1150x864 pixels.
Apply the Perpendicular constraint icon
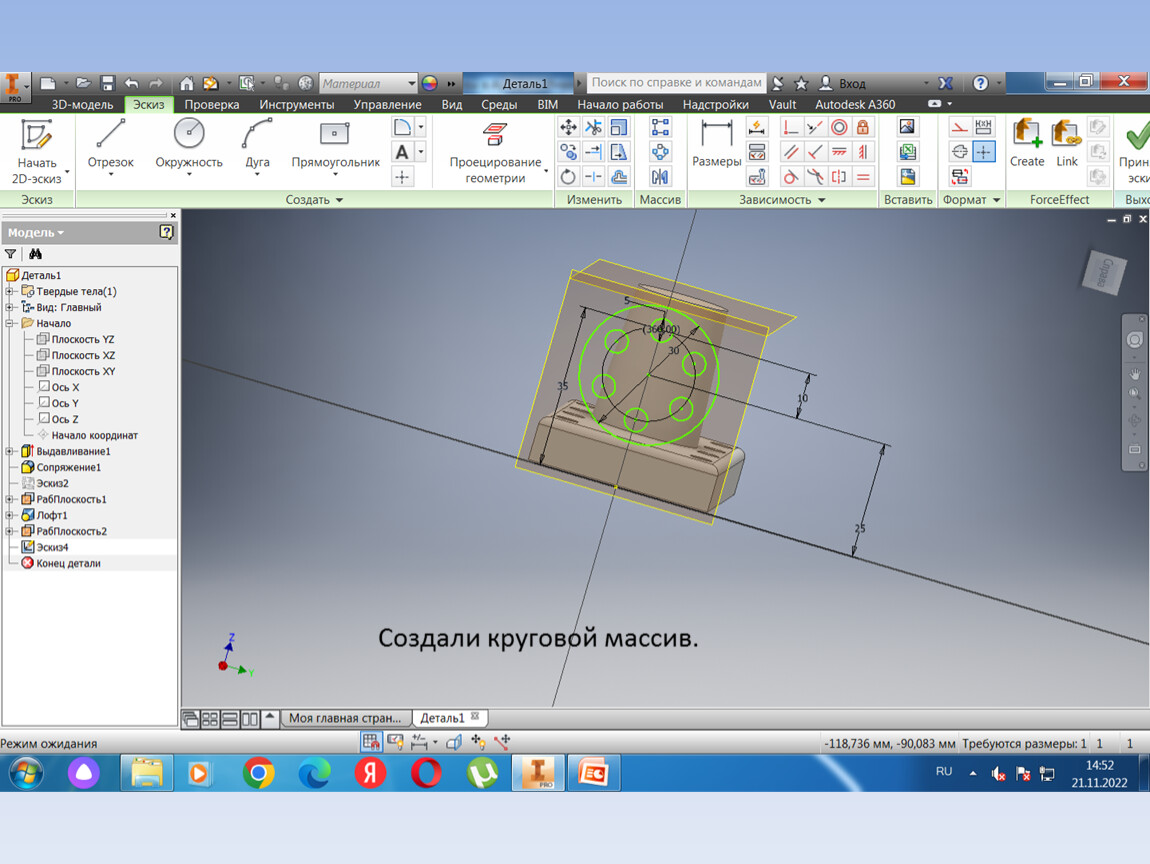point(815,153)
